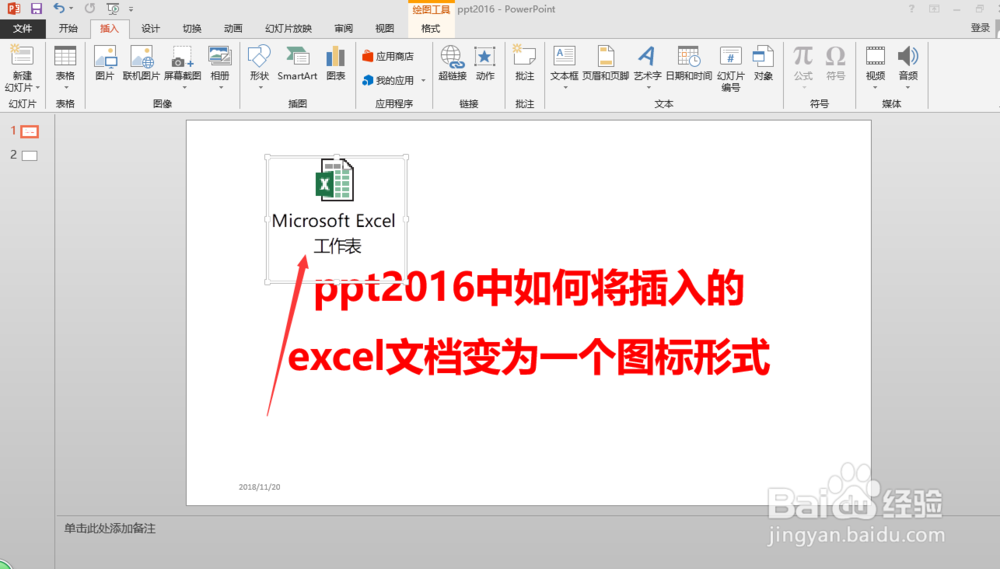Switch to the 视图 view tab
1000x569 pixels.
[385, 28]
